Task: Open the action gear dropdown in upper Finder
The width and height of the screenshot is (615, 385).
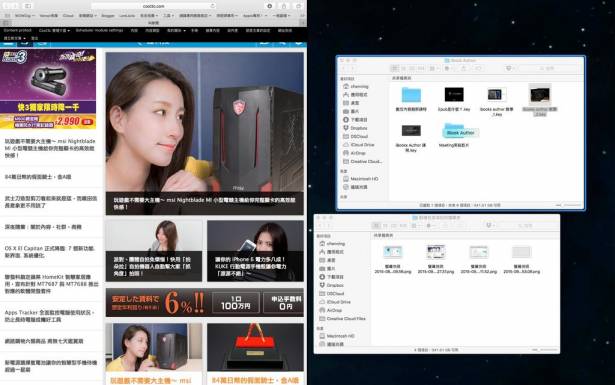Action: coord(448,68)
